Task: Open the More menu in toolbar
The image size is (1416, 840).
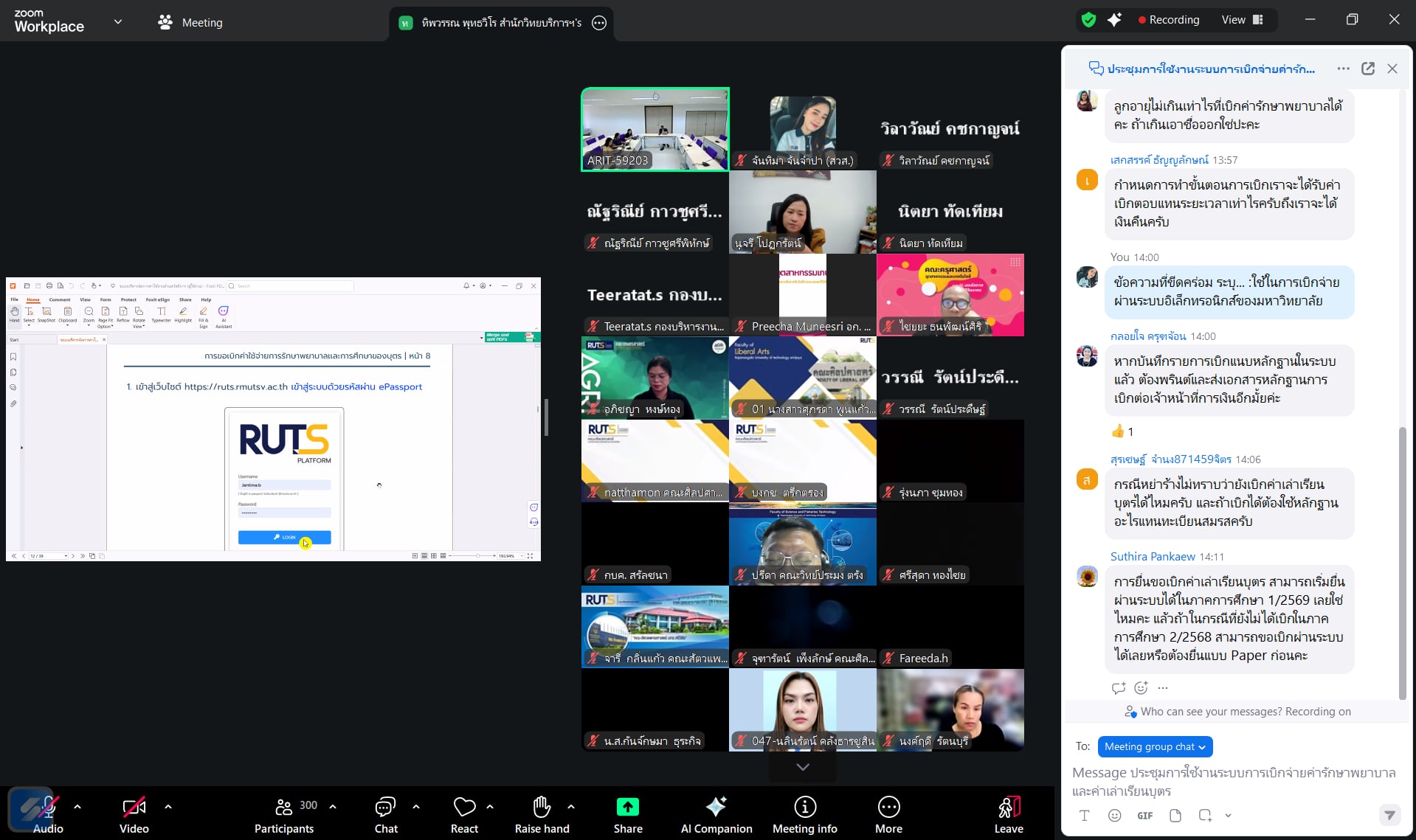Action: click(x=888, y=813)
